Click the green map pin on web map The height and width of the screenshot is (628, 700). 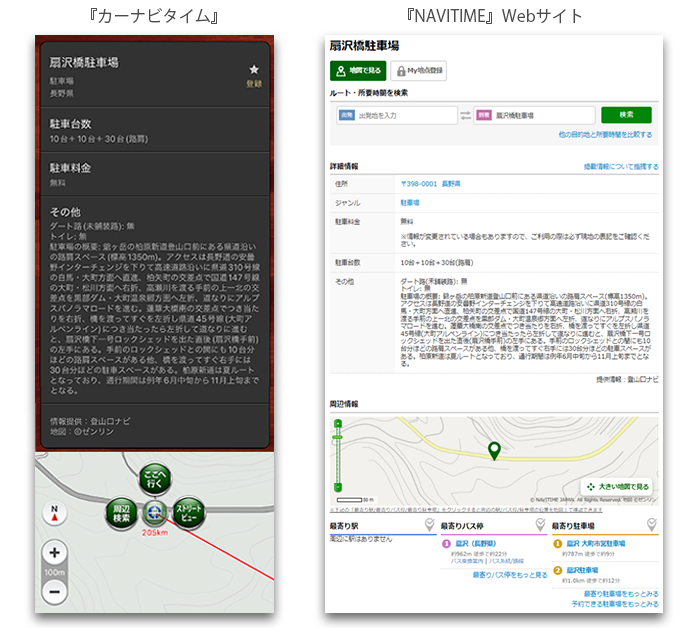494,451
